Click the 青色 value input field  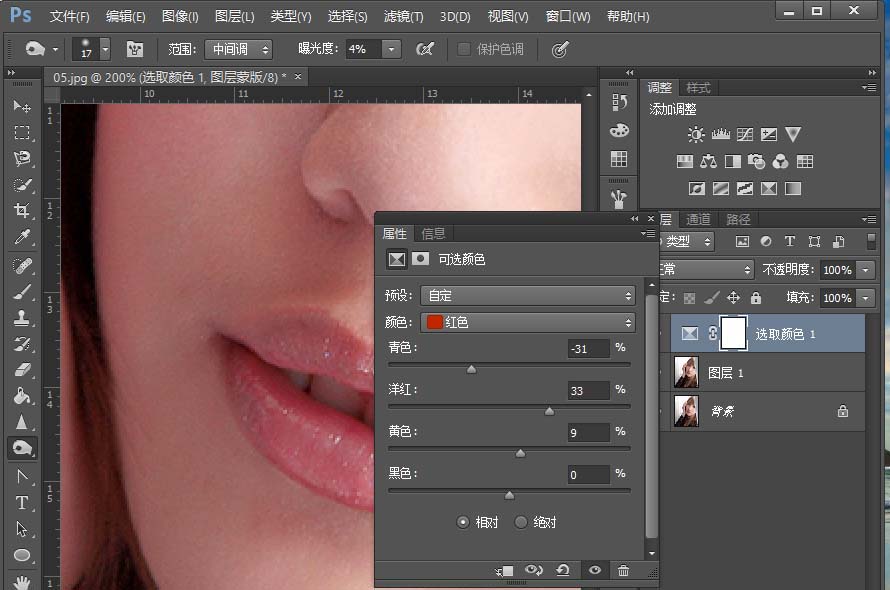pyautogui.click(x=587, y=349)
